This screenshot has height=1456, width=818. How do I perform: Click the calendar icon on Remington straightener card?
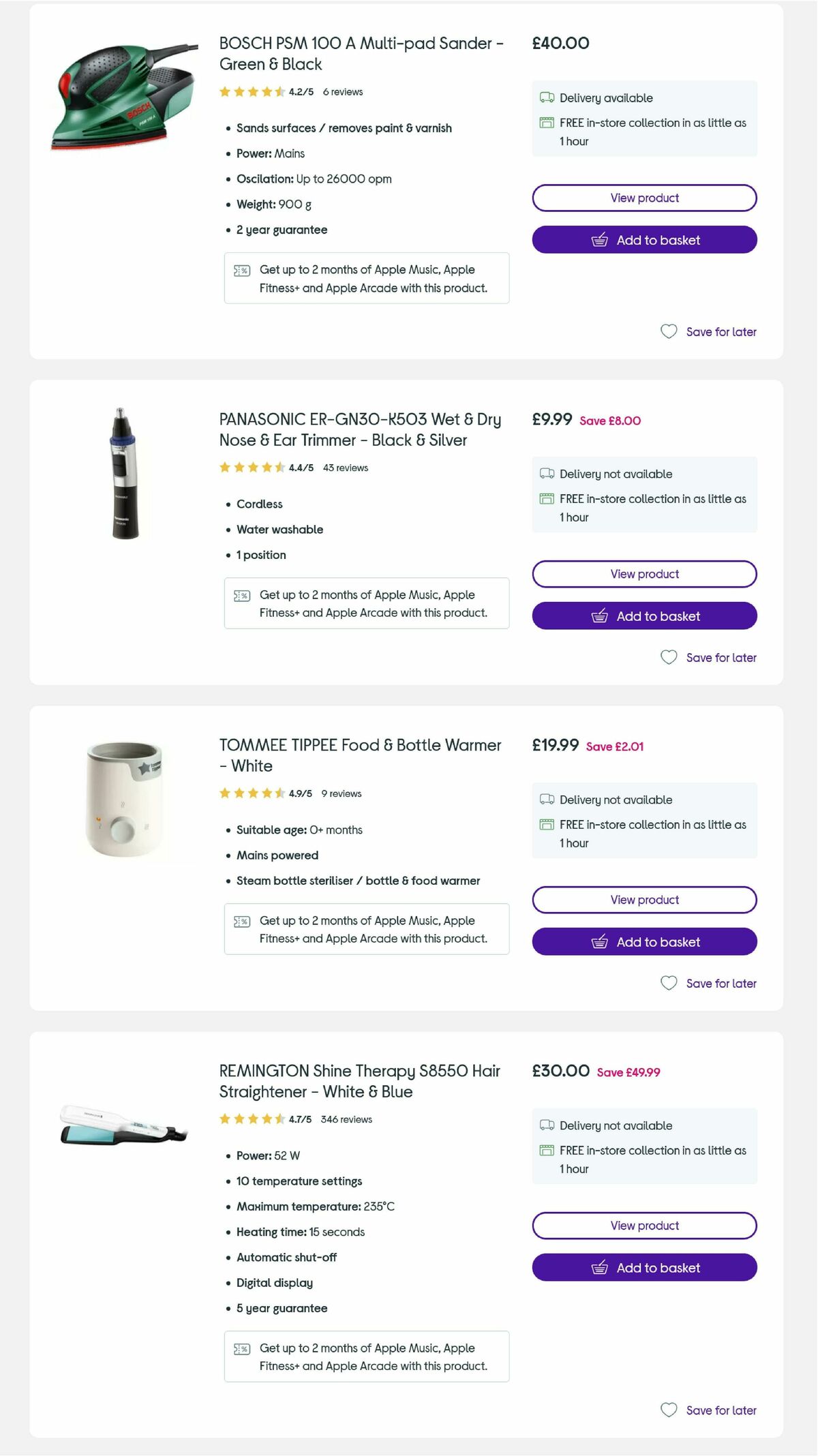point(545,1151)
